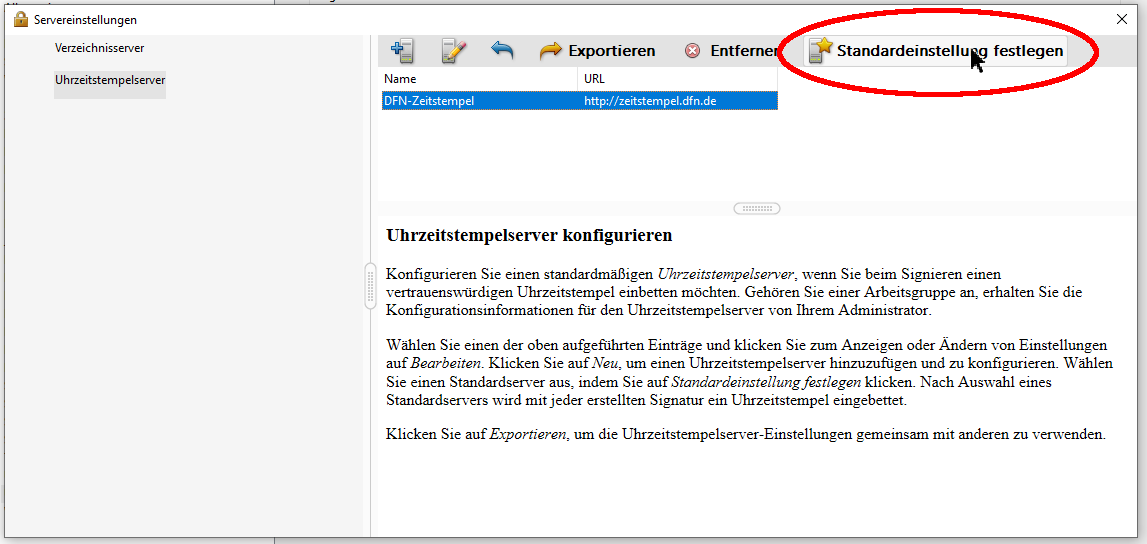This screenshot has width=1147, height=544.
Task: Click the Servereinstellungen window title text
Action: point(85,19)
